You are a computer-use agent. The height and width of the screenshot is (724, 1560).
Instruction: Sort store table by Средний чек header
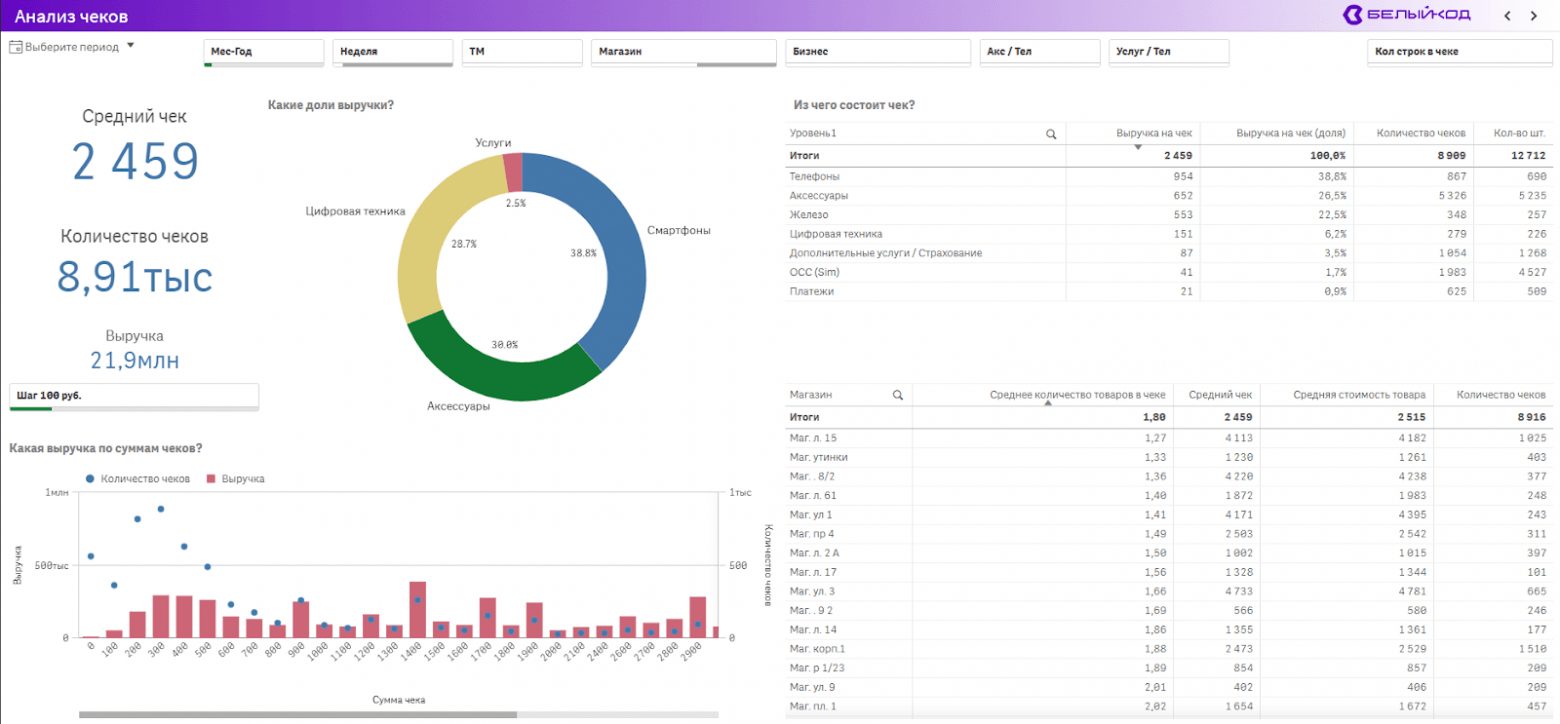coord(1219,396)
